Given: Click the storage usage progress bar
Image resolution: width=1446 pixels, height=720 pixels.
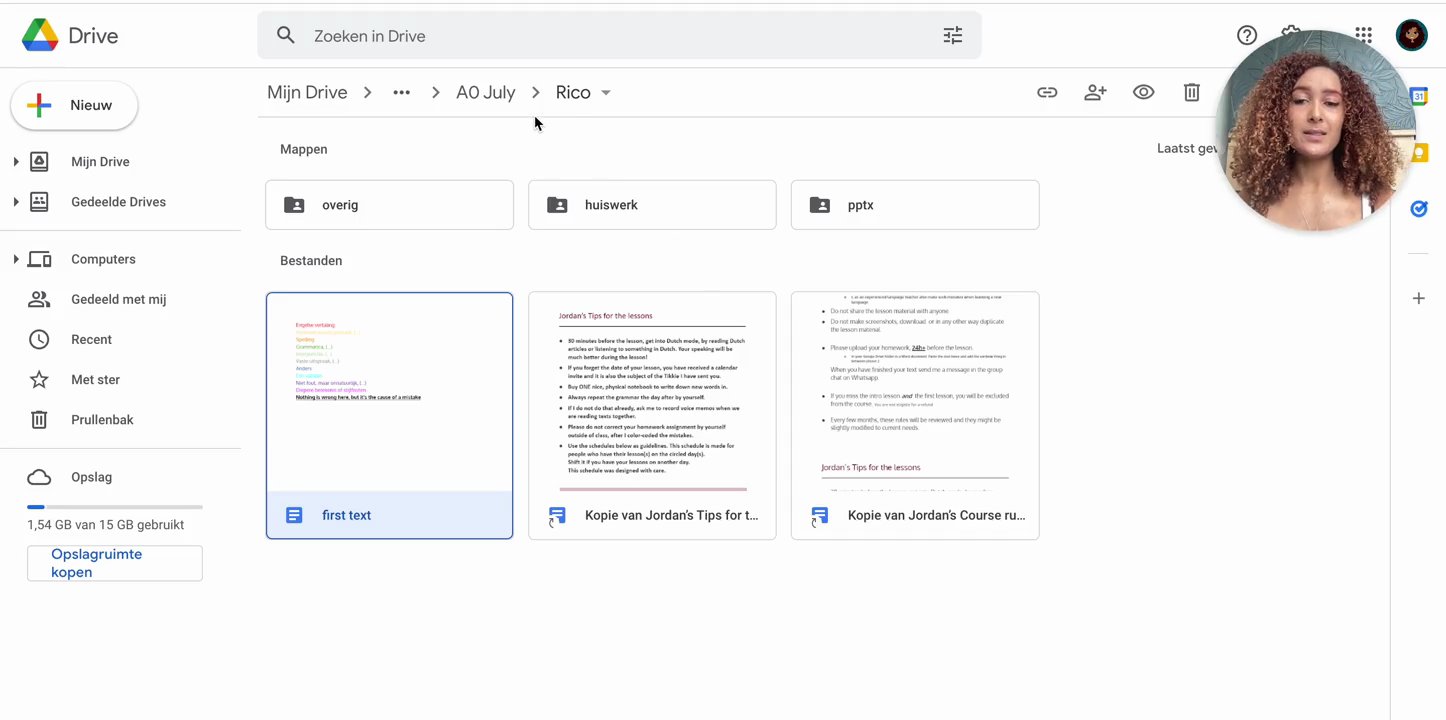Looking at the screenshot, I should (x=114, y=506).
